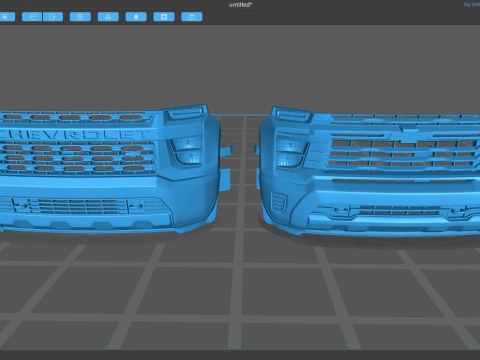The width and height of the screenshot is (480, 360).
Task: Click the rightmost blue toolbar button
Action: (x=192, y=17)
